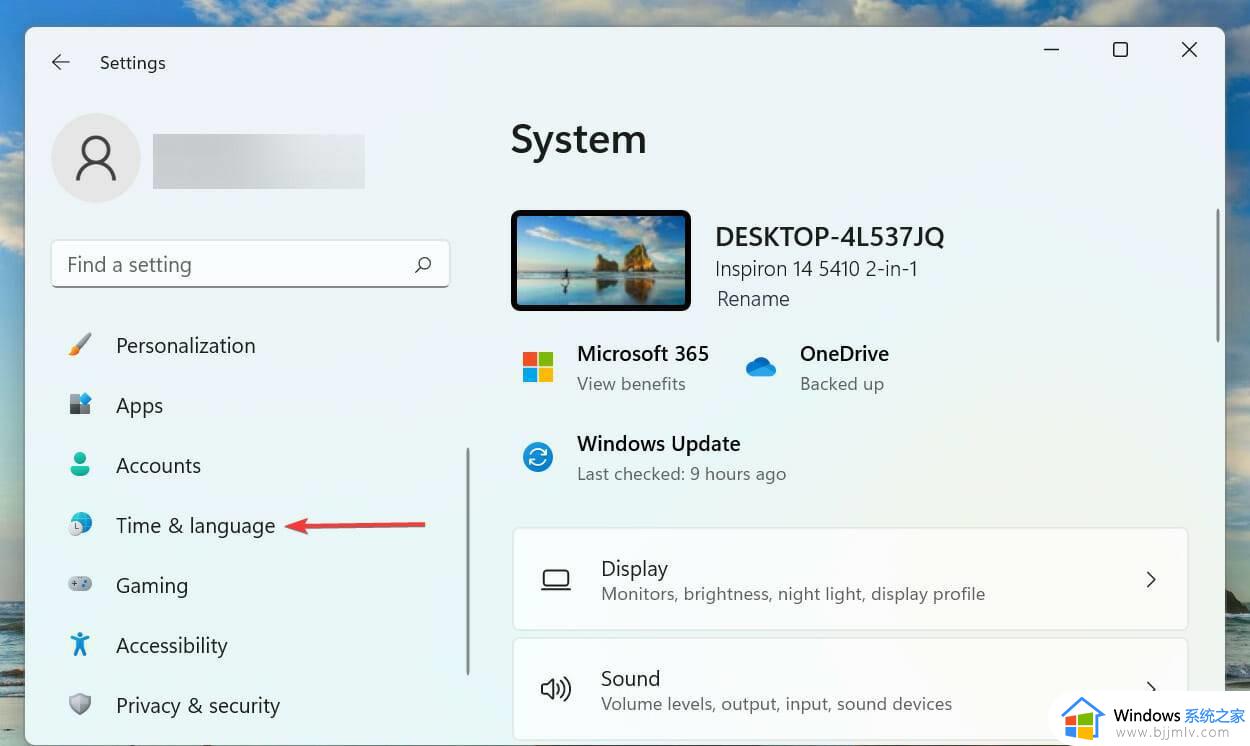
Task: Click the System page heading
Action: click(x=578, y=139)
